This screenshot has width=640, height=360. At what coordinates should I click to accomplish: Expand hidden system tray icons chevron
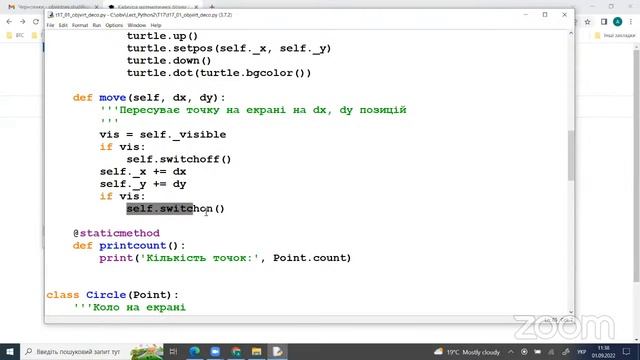coord(511,352)
